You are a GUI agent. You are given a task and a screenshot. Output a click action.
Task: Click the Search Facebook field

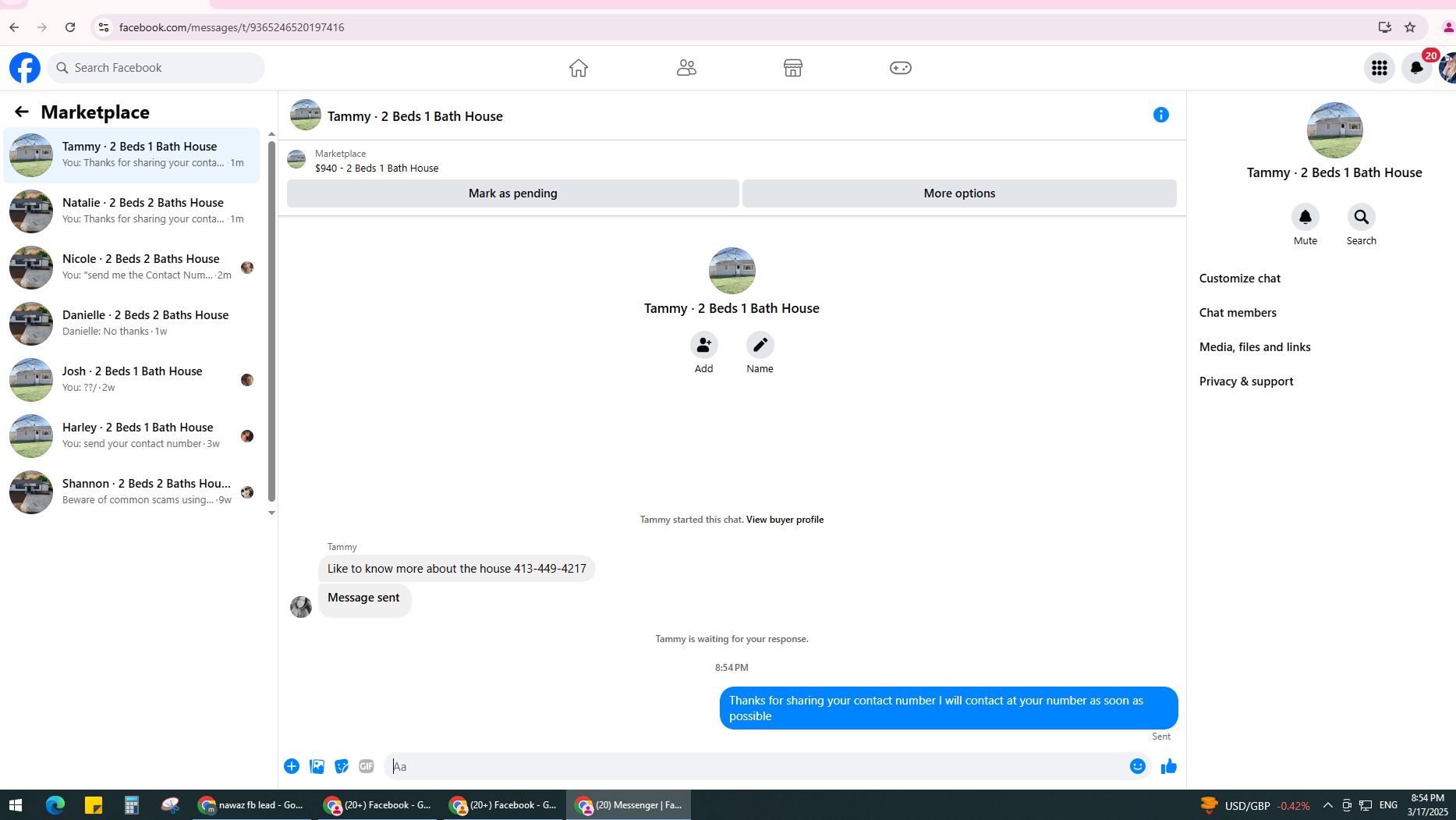click(x=156, y=68)
